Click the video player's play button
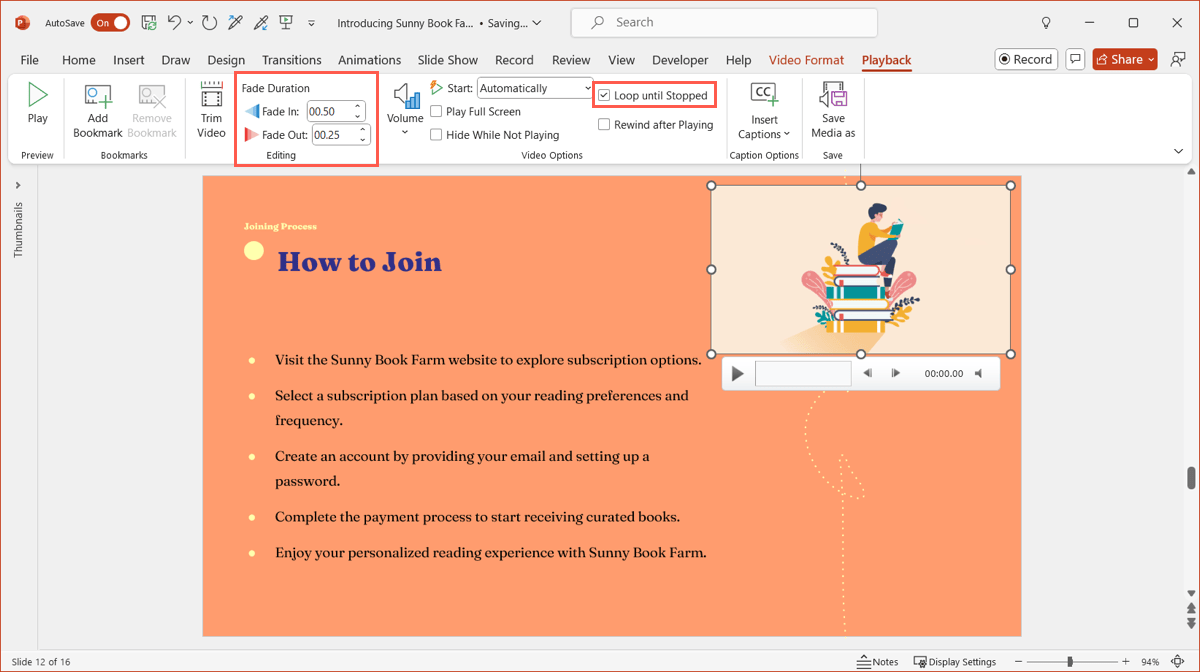1200x672 pixels. tap(738, 374)
